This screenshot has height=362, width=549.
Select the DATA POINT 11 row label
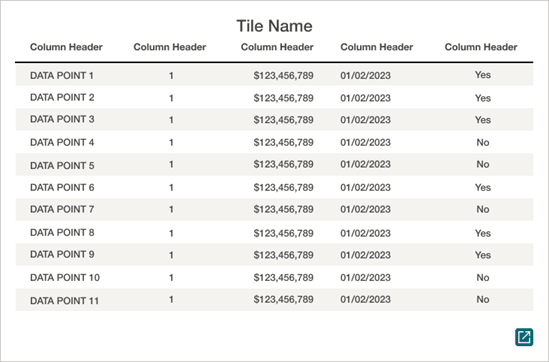[x=64, y=300]
